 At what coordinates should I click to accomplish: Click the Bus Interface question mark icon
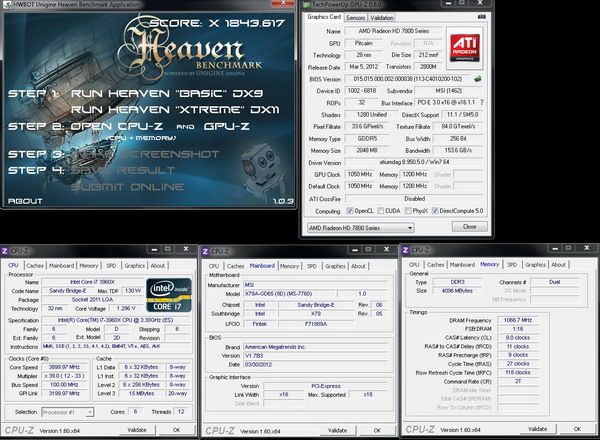click(482, 103)
